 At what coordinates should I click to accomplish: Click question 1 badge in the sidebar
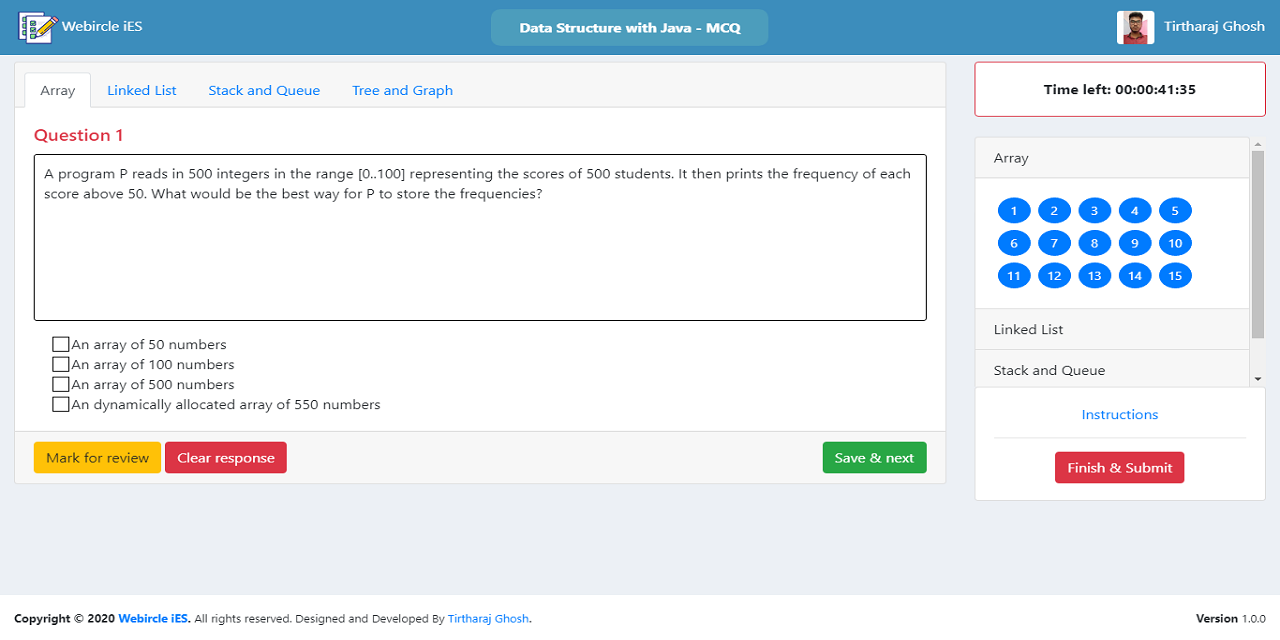pos(1014,210)
